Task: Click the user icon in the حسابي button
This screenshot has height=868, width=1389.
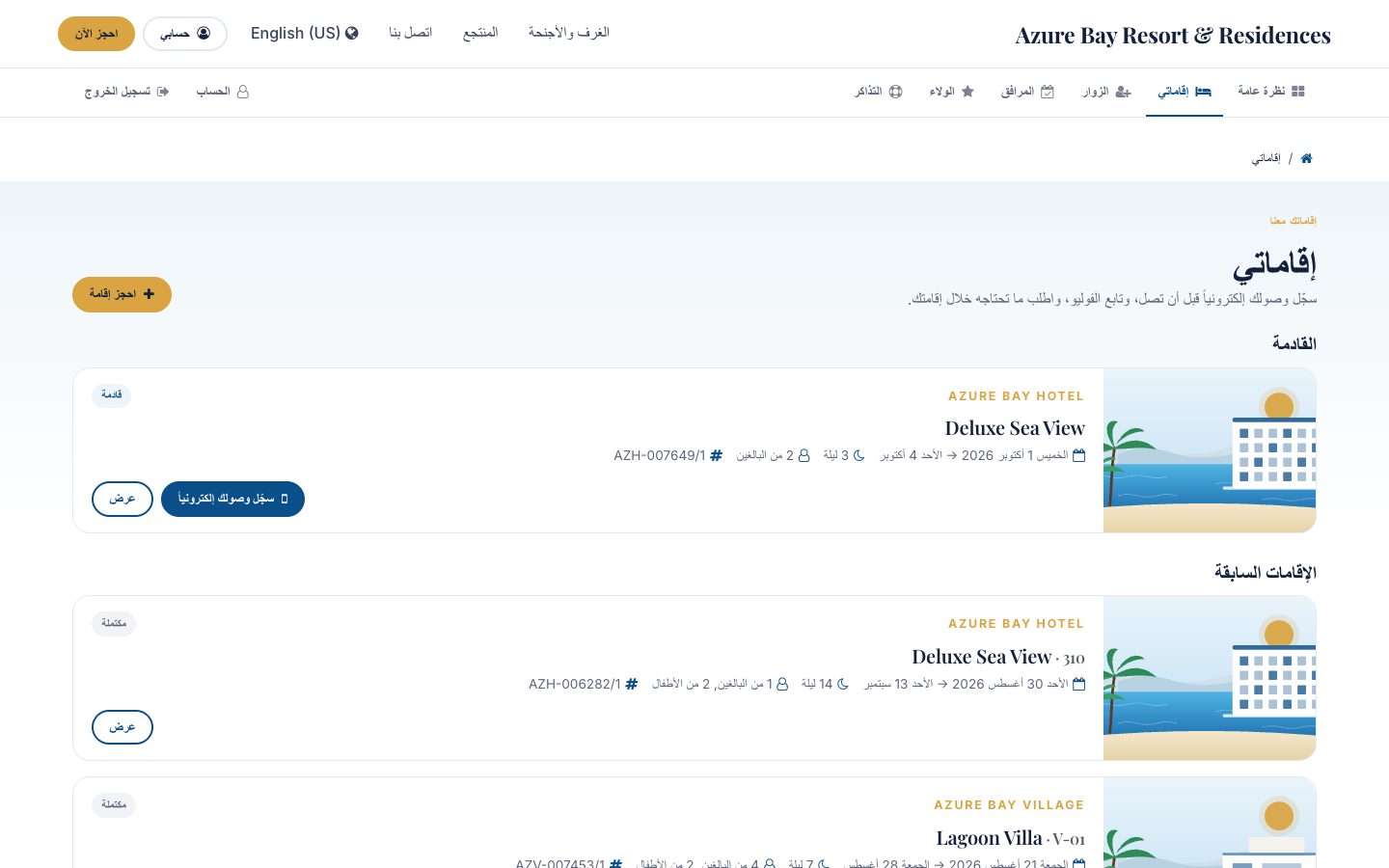Action: [x=204, y=34]
